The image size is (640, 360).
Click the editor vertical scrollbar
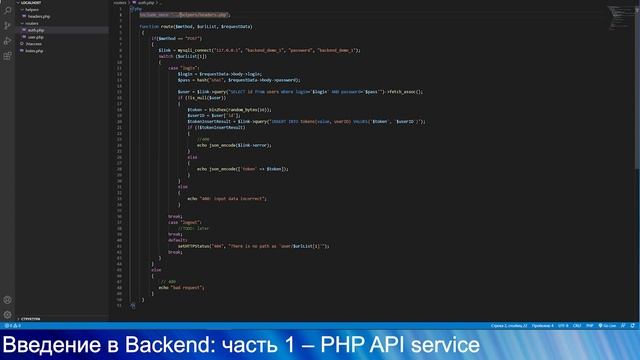(638, 87)
